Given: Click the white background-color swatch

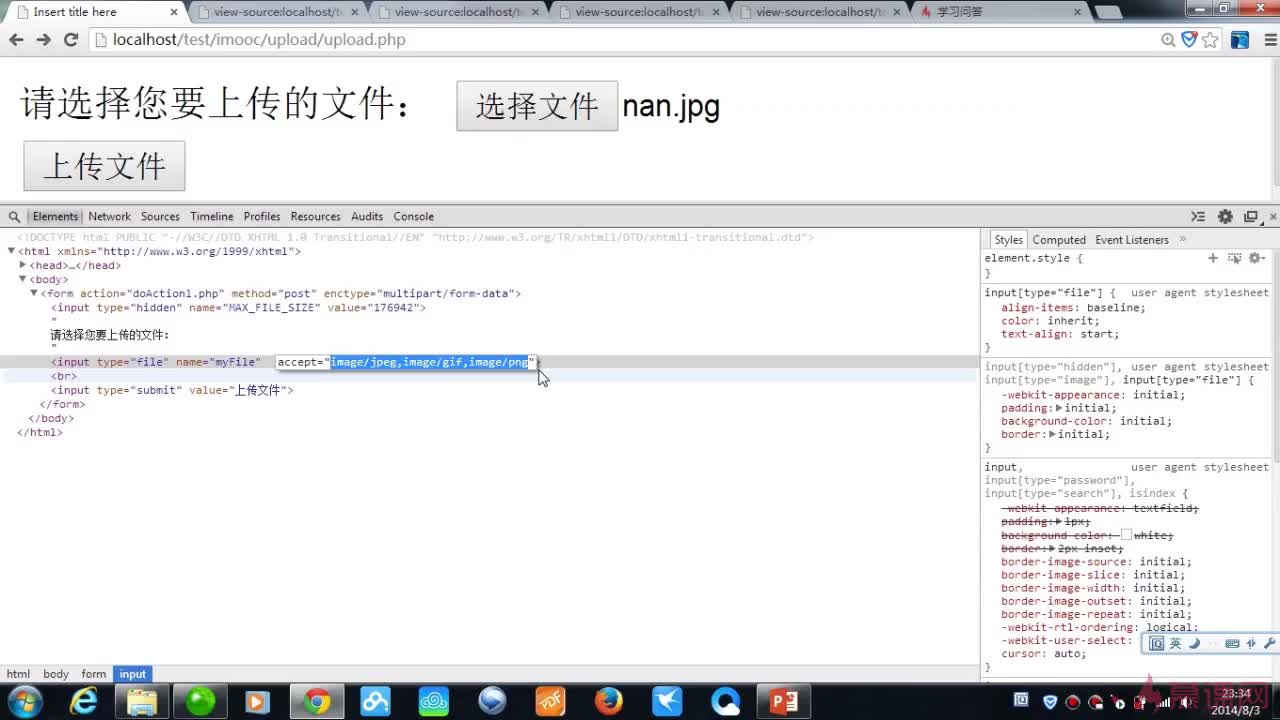Looking at the screenshot, I should [x=1126, y=535].
